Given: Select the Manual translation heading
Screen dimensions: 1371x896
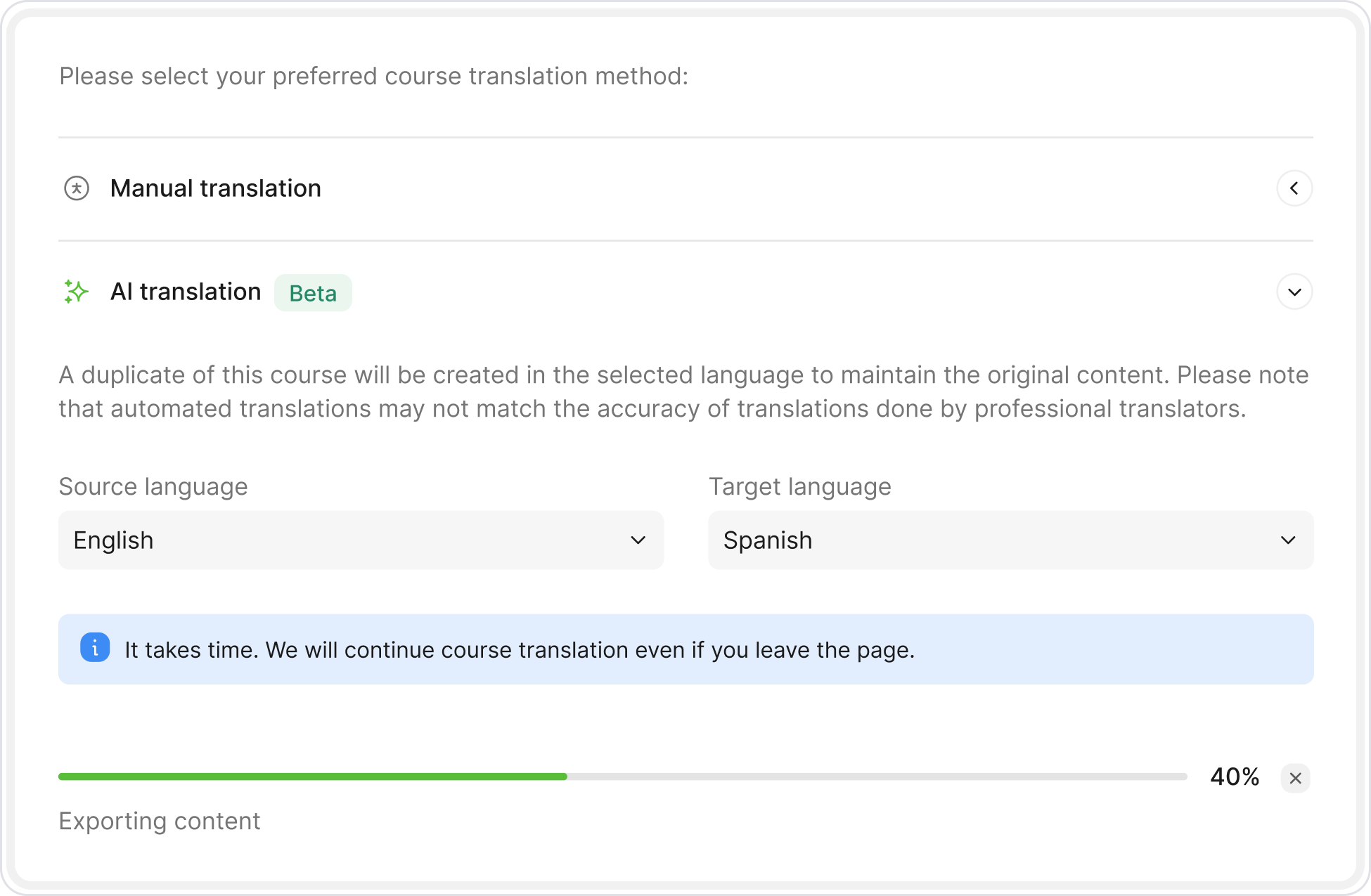Looking at the screenshot, I should point(215,188).
